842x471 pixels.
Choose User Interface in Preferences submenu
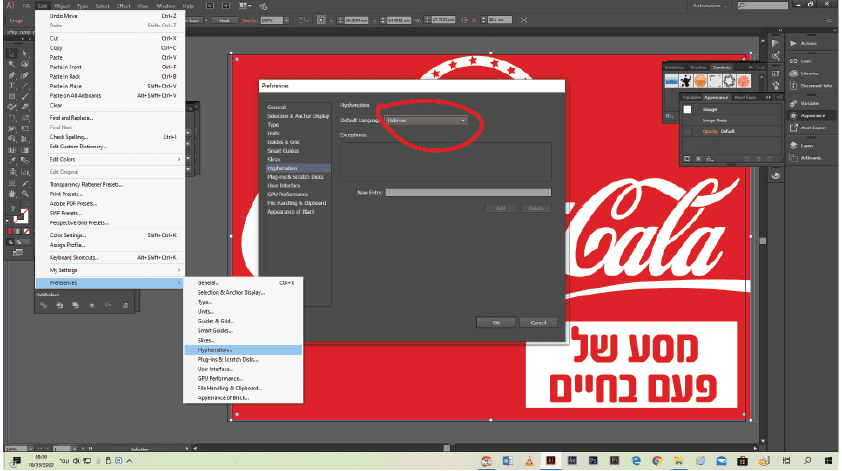point(243,369)
